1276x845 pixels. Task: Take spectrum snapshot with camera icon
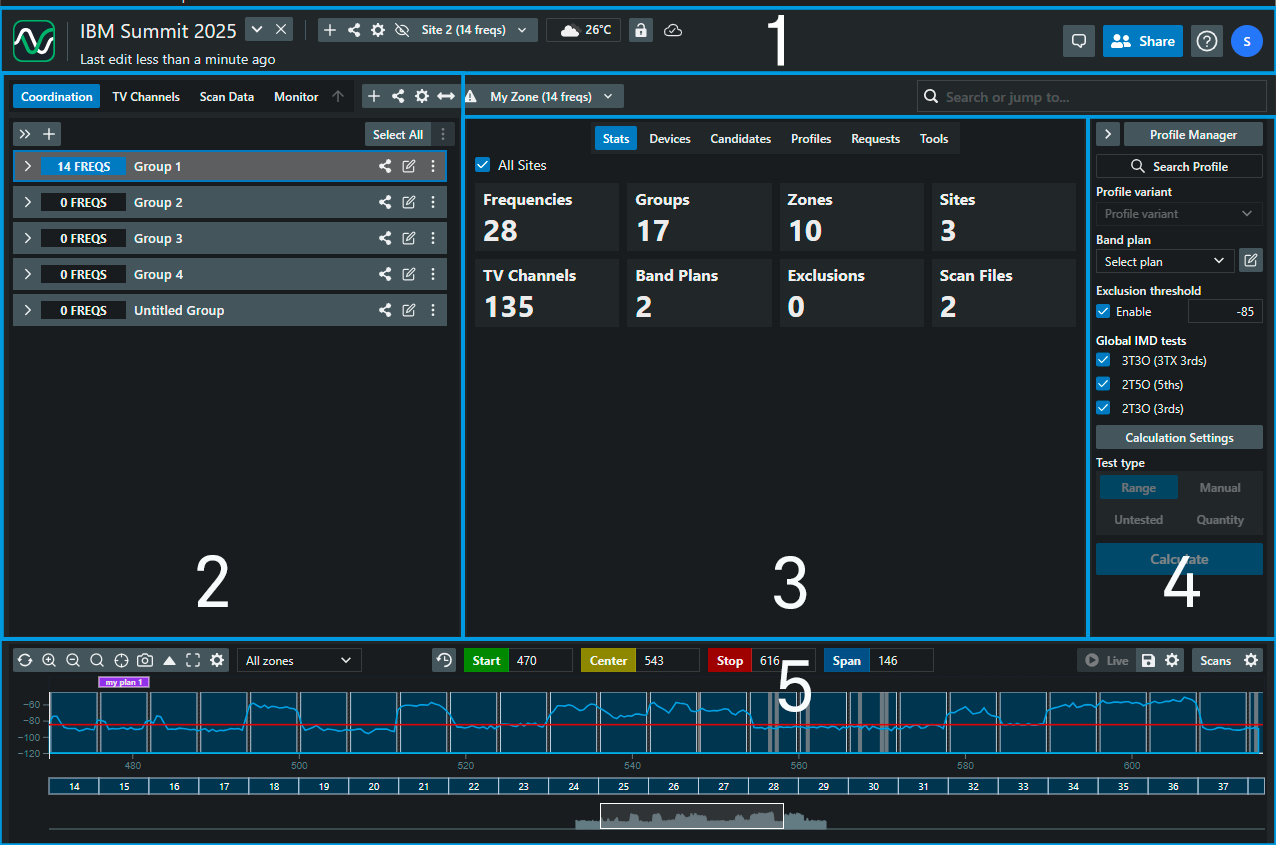tap(145, 660)
